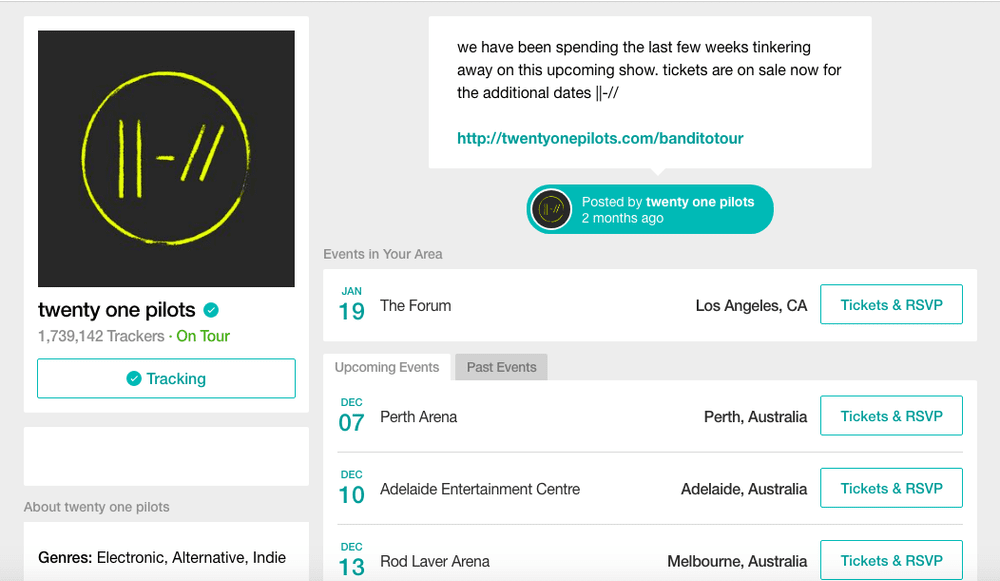Click Tickets & RSVP for Perth Arena

click(x=891, y=416)
